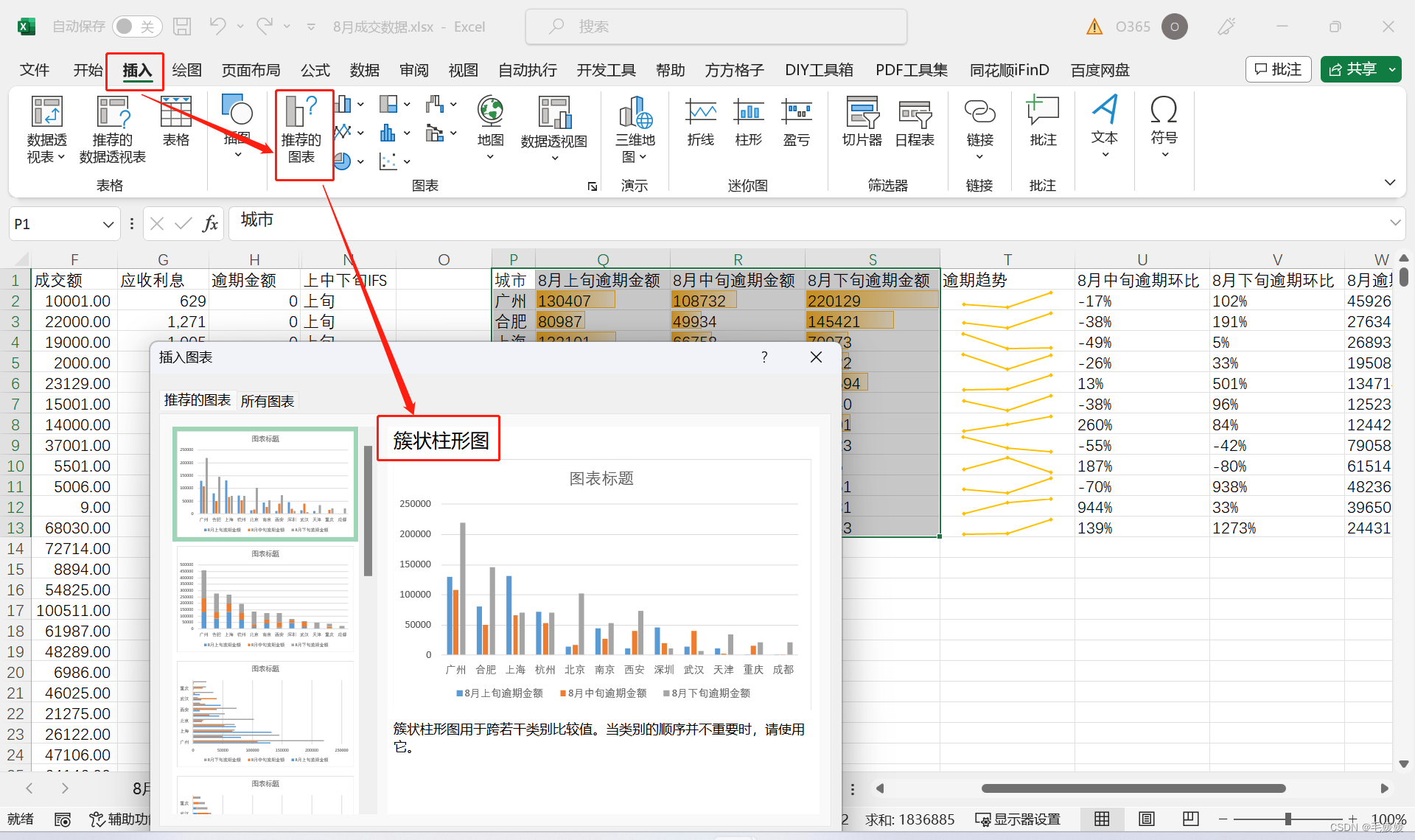Insert a Table from the ribbon

point(176,122)
